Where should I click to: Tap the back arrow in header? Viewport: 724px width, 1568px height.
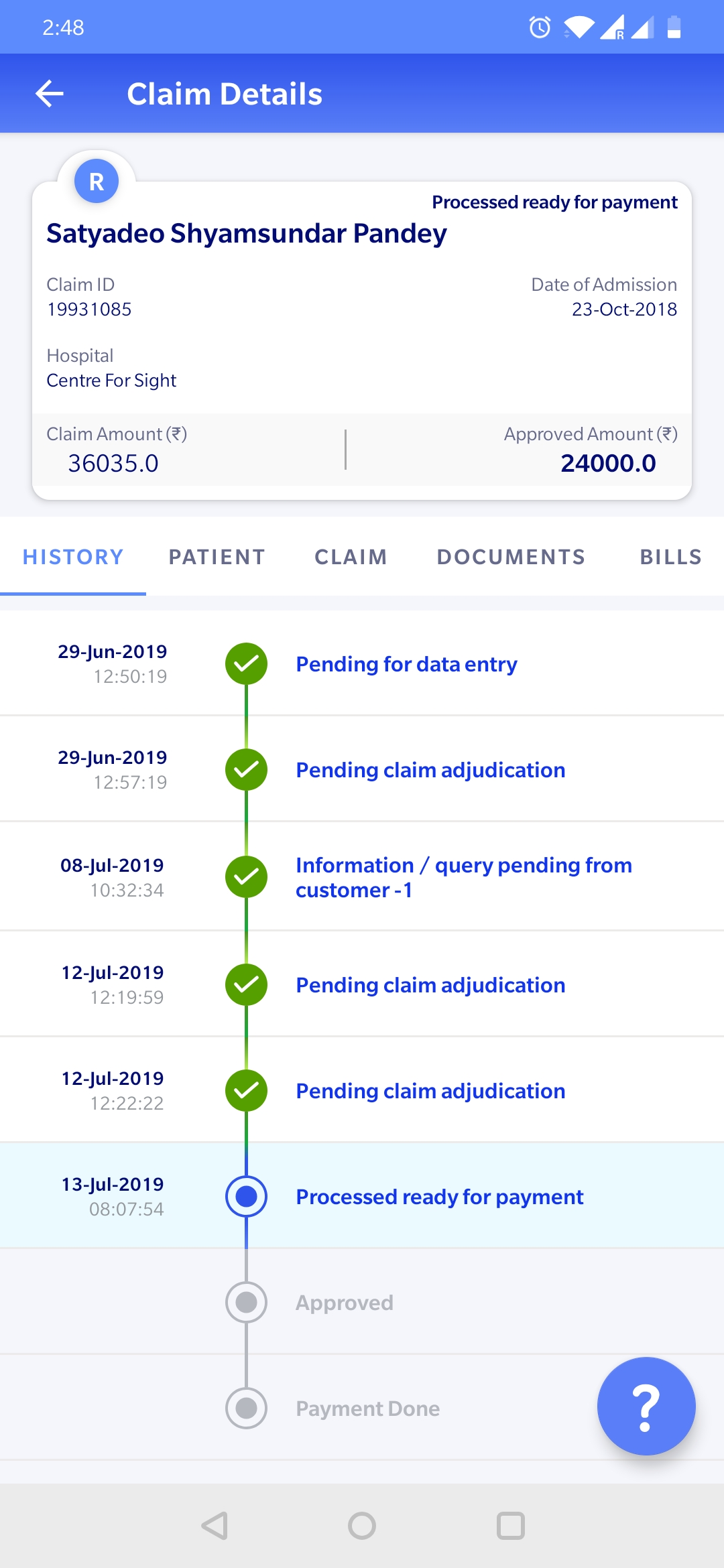(50, 94)
